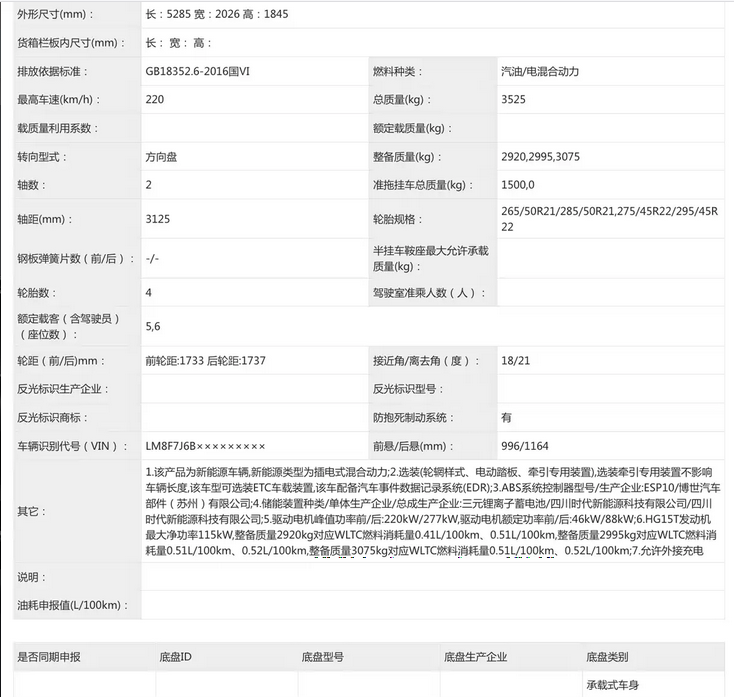Click the steering type value 方向盘

click(x=161, y=157)
